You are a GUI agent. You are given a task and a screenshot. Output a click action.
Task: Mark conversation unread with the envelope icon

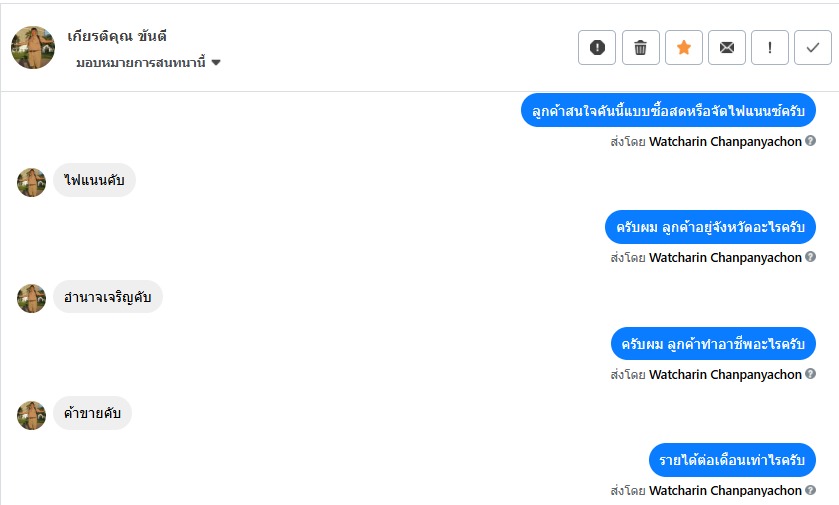pyautogui.click(x=727, y=47)
